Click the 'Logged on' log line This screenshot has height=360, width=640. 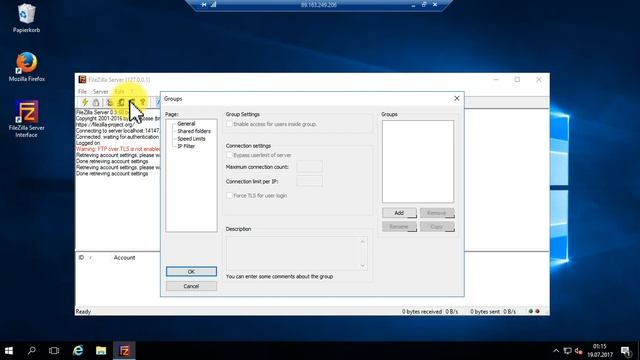[88, 143]
